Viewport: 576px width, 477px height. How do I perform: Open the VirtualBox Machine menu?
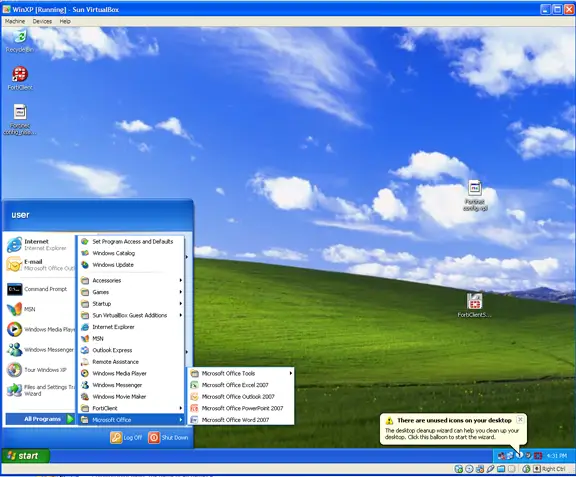click(x=15, y=21)
